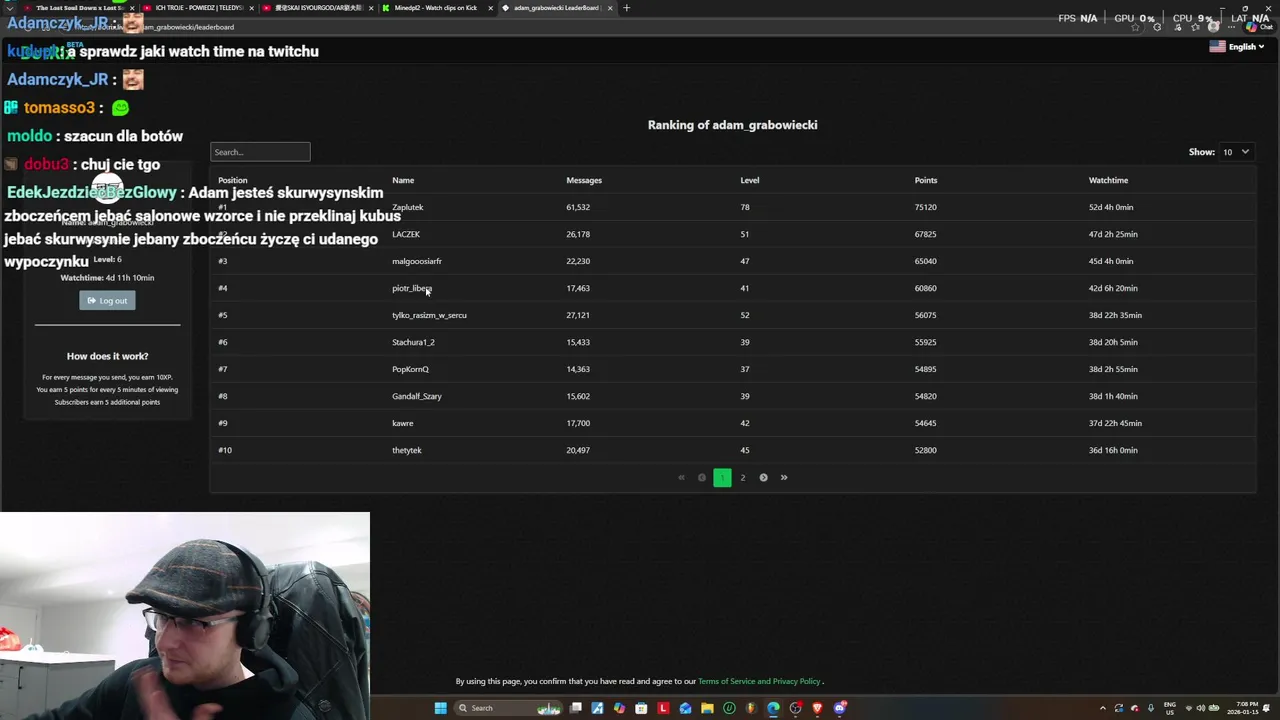Click the taskbar Search box
Image resolution: width=1280 pixels, height=720 pixels.
(508, 708)
